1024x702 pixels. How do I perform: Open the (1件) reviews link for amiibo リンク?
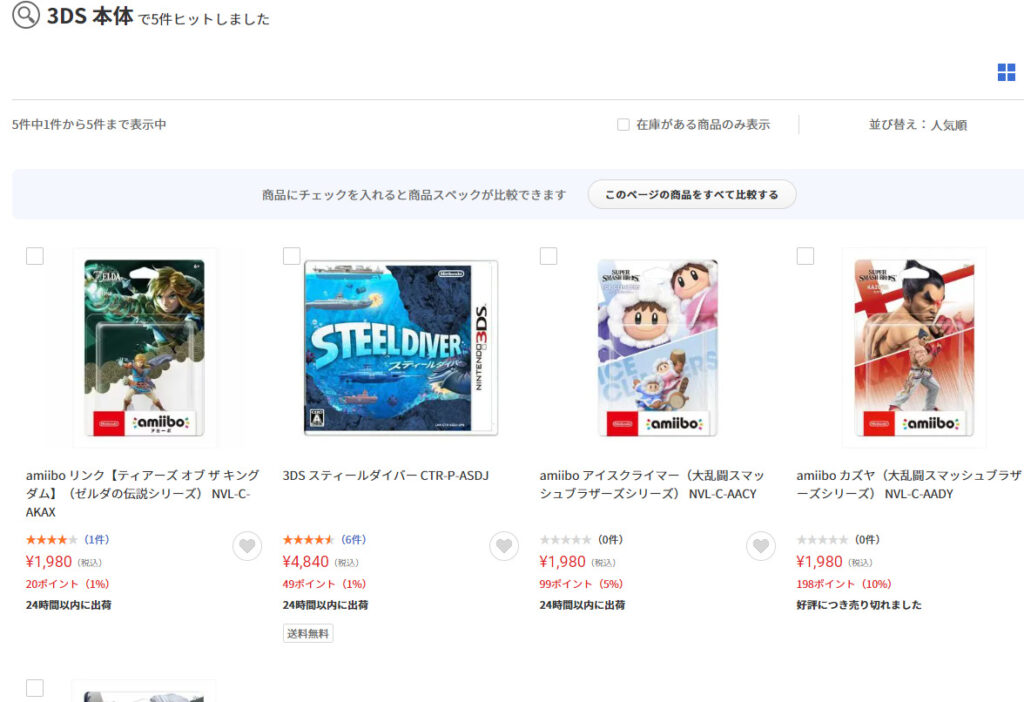(97, 540)
